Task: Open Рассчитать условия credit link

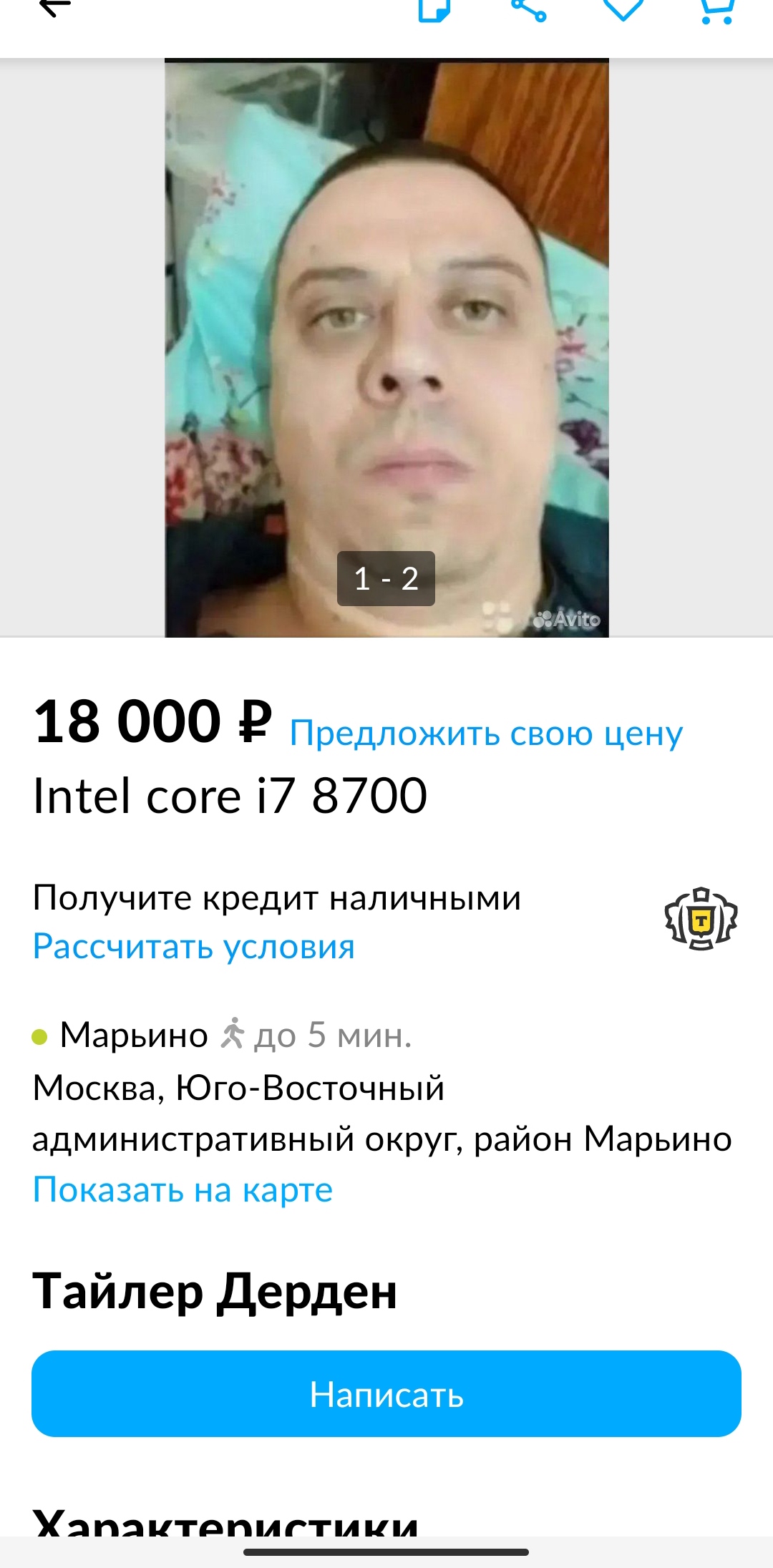Action: (x=194, y=947)
